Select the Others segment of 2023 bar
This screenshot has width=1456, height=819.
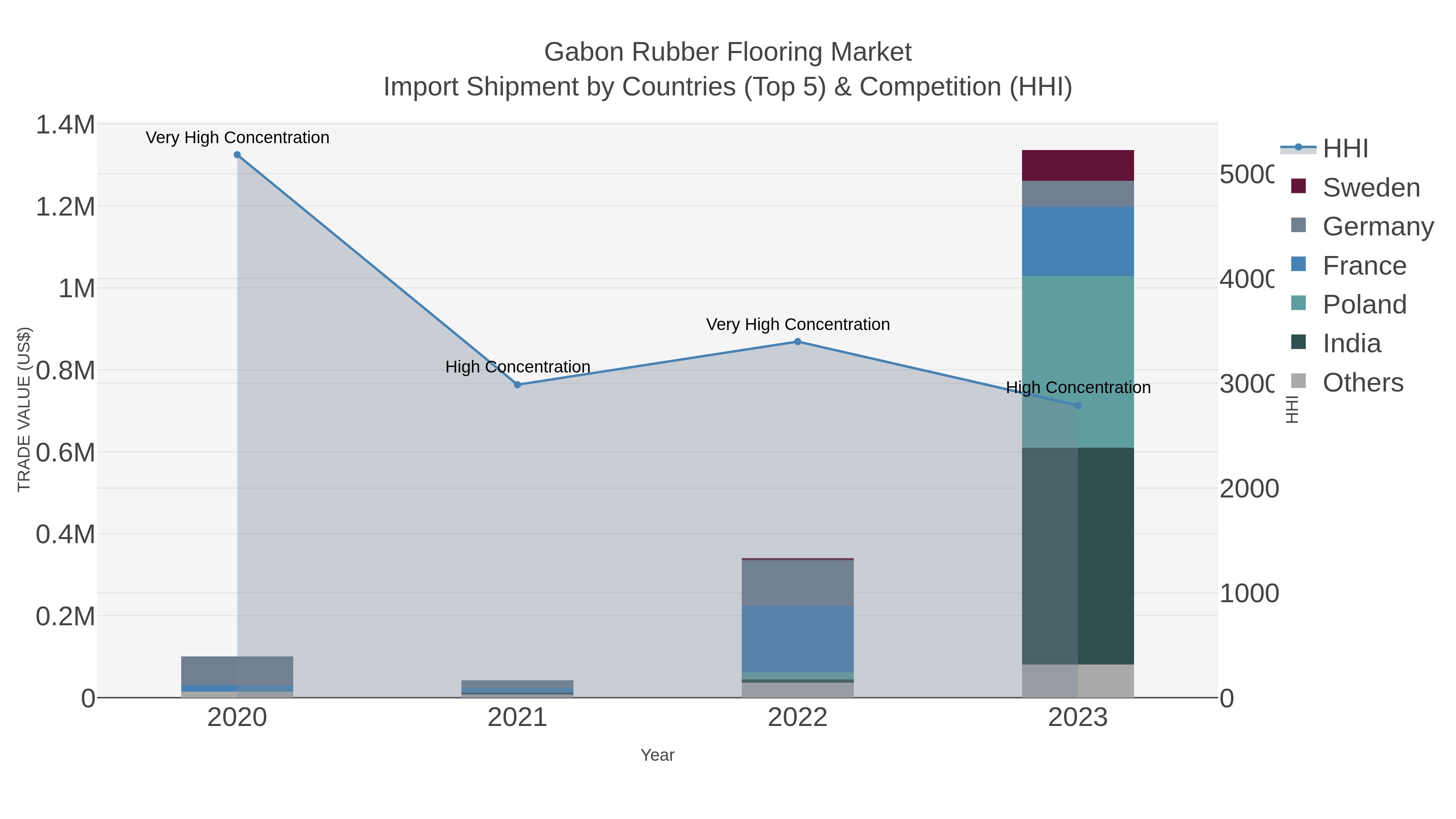pos(1078,681)
